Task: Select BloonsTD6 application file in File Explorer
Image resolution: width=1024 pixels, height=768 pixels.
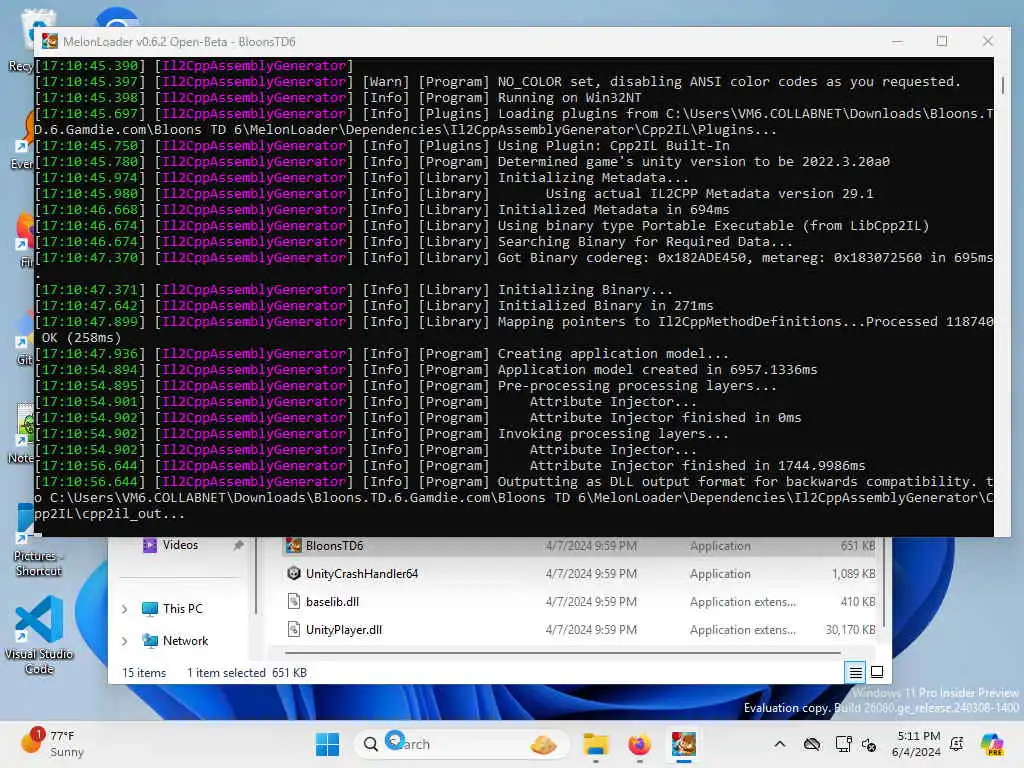Action: click(x=581, y=546)
